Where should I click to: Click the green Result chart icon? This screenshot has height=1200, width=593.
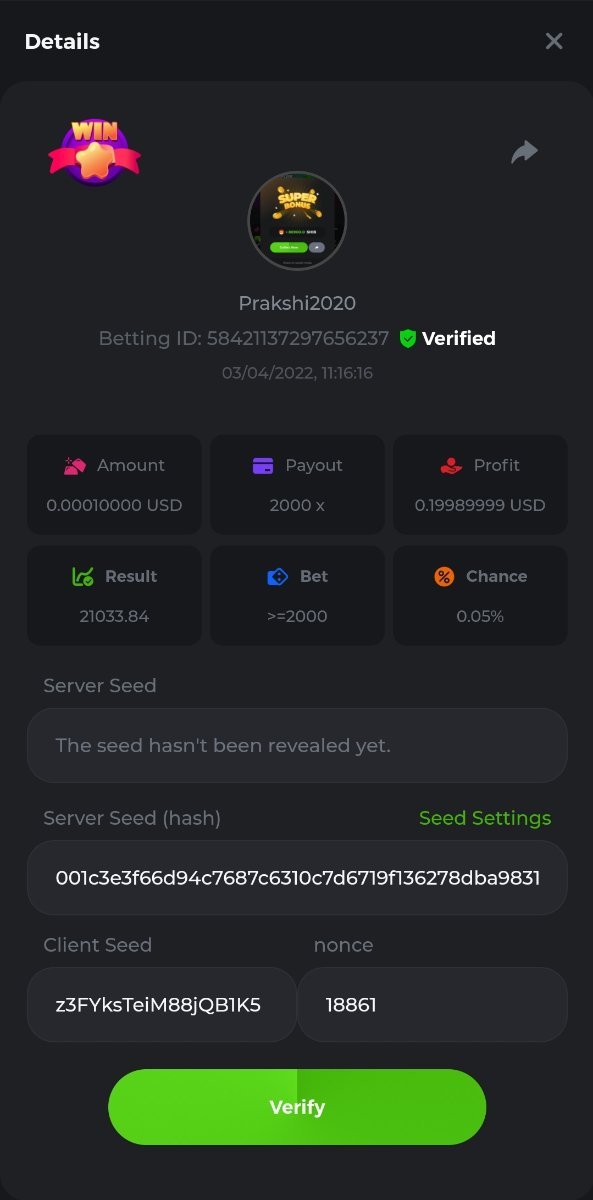(x=83, y=576)
